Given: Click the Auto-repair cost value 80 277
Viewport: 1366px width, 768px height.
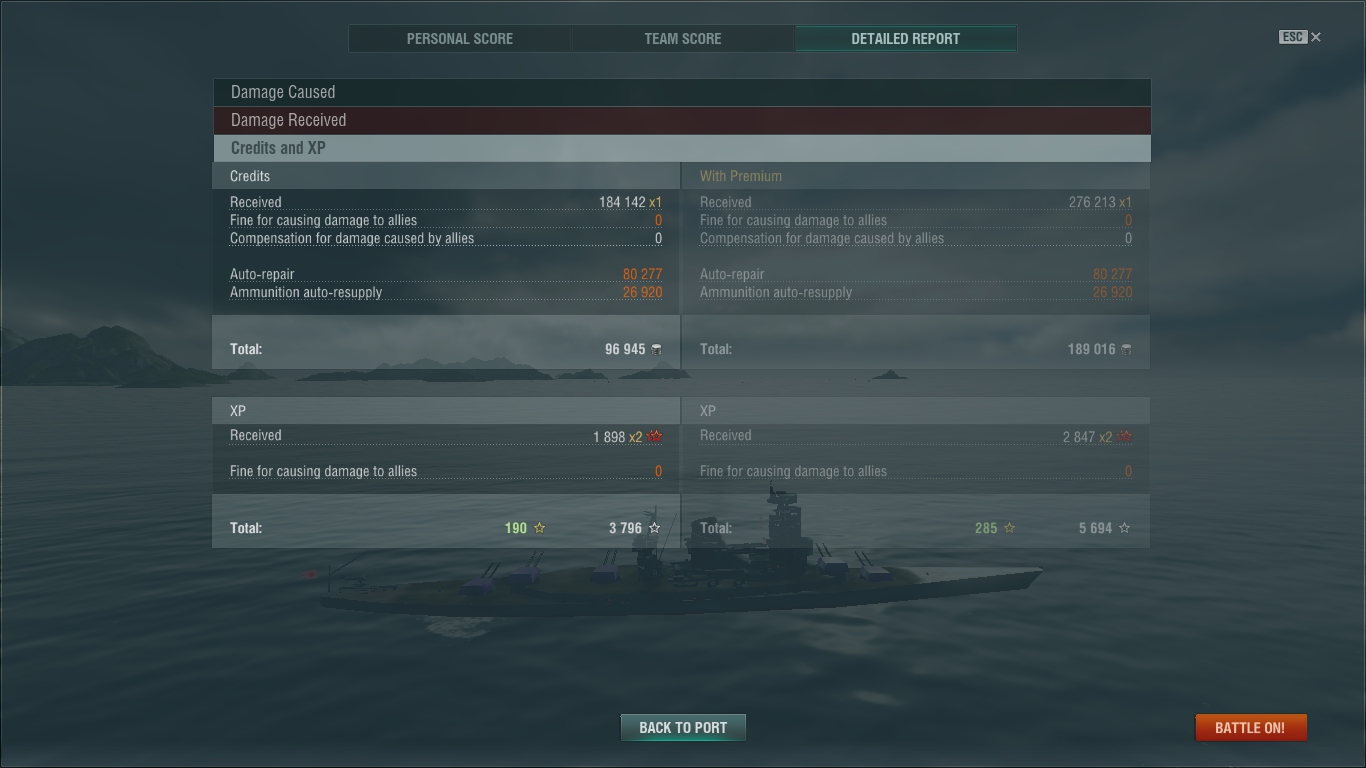Looking at the screenshot, I should point(642,274).
